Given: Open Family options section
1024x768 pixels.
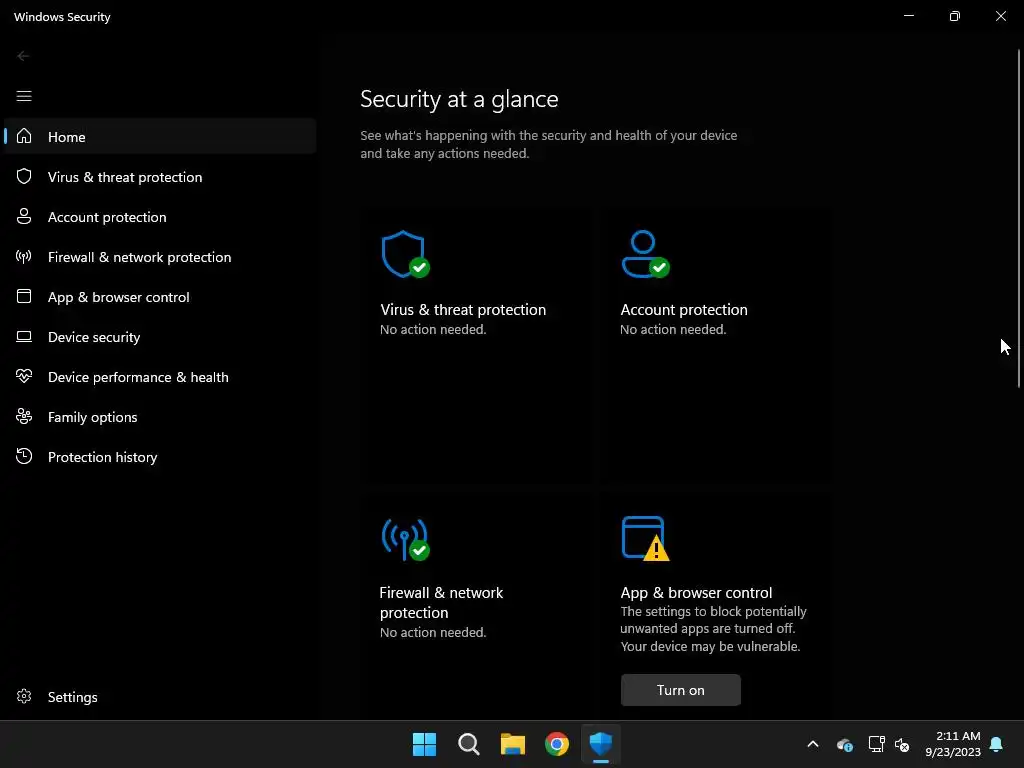Looking at the screenshot, I should 160,417.
